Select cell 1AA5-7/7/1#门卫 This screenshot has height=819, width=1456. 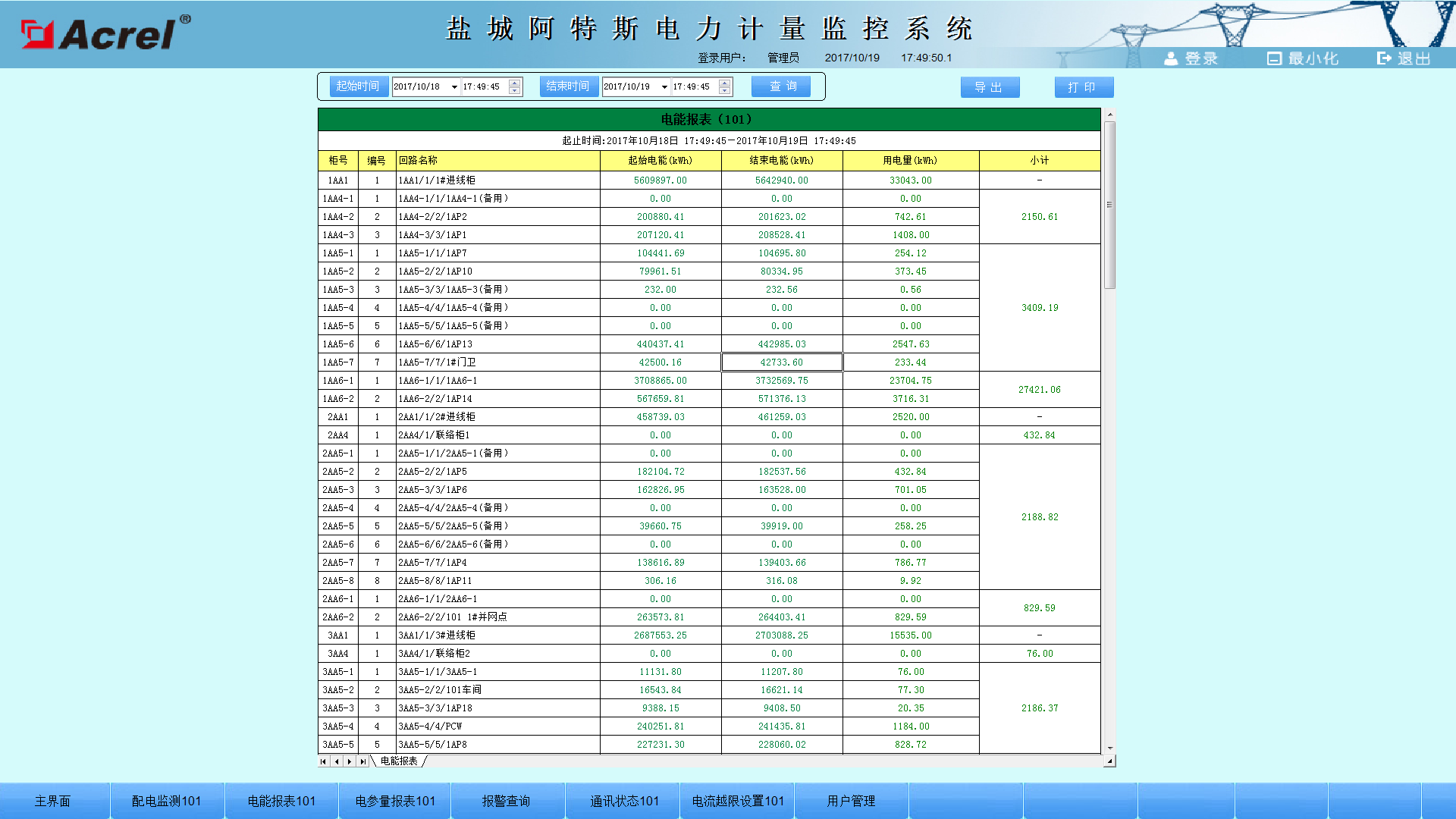click(x=498, y=362)
